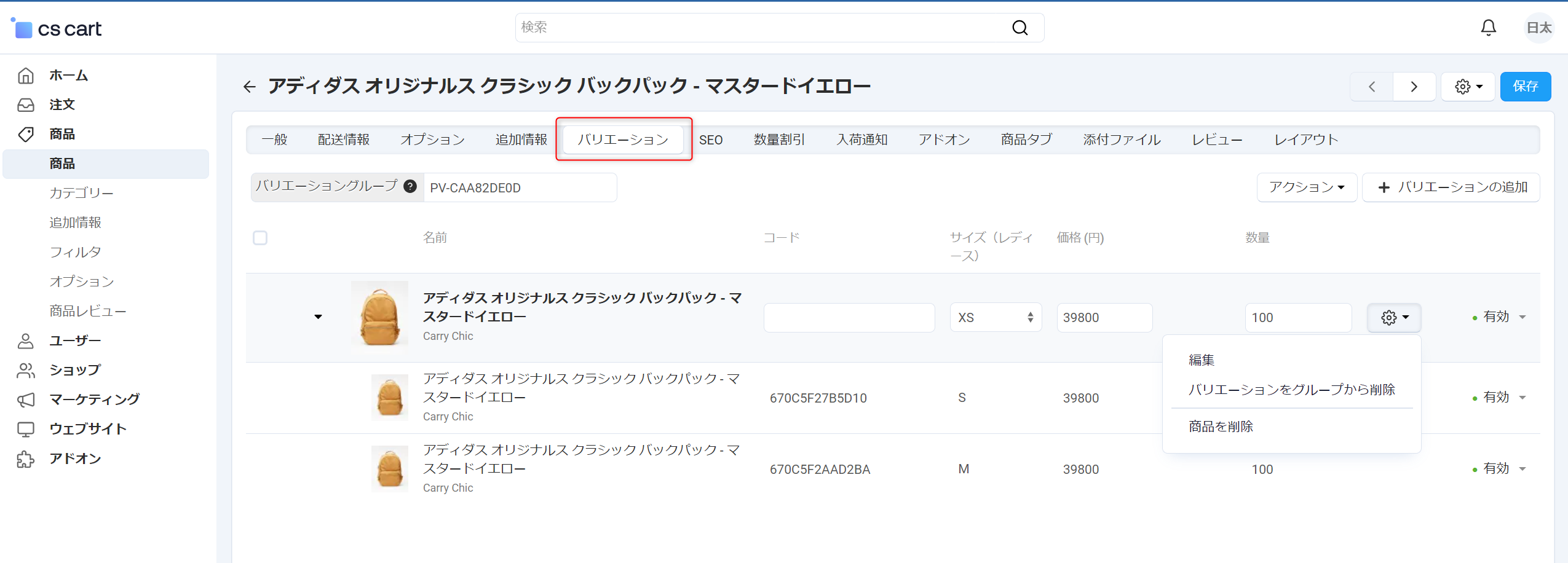Click the 保存 button
1568x563 pixels.
click(1525, 87)
